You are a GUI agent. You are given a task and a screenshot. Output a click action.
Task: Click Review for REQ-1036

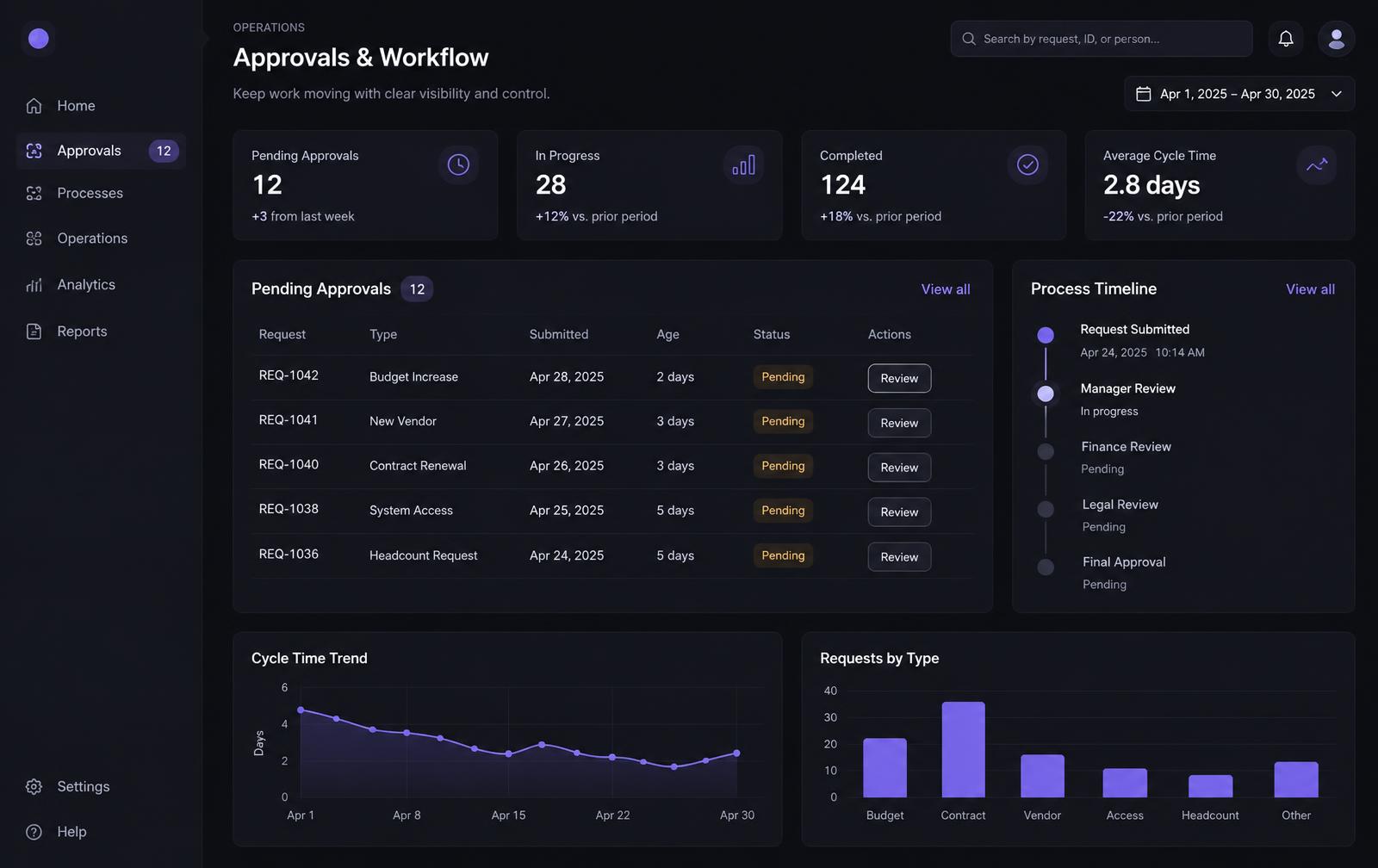tap(899, 557)
